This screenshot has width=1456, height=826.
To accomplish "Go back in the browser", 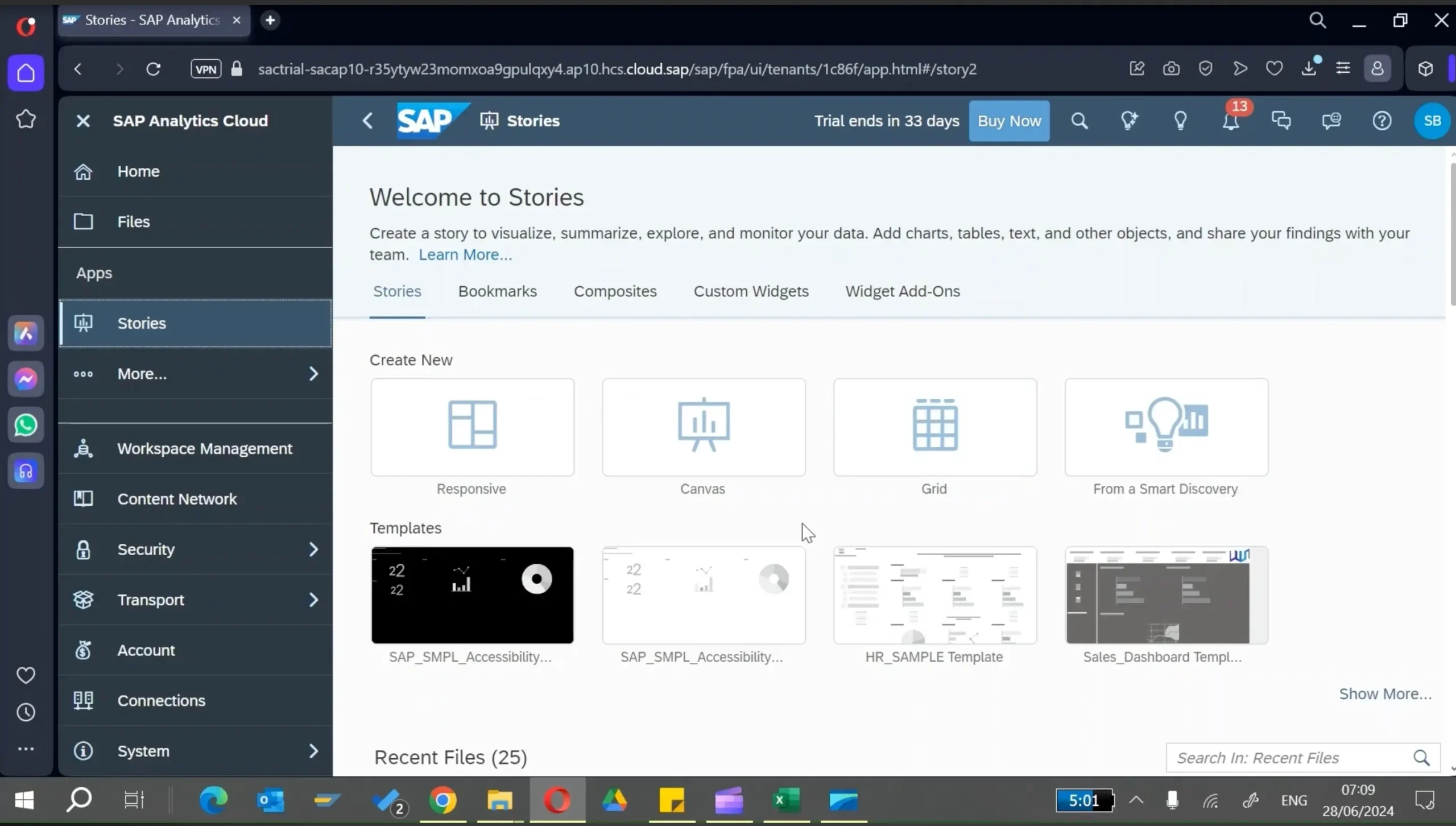I will tap(78, 69).
